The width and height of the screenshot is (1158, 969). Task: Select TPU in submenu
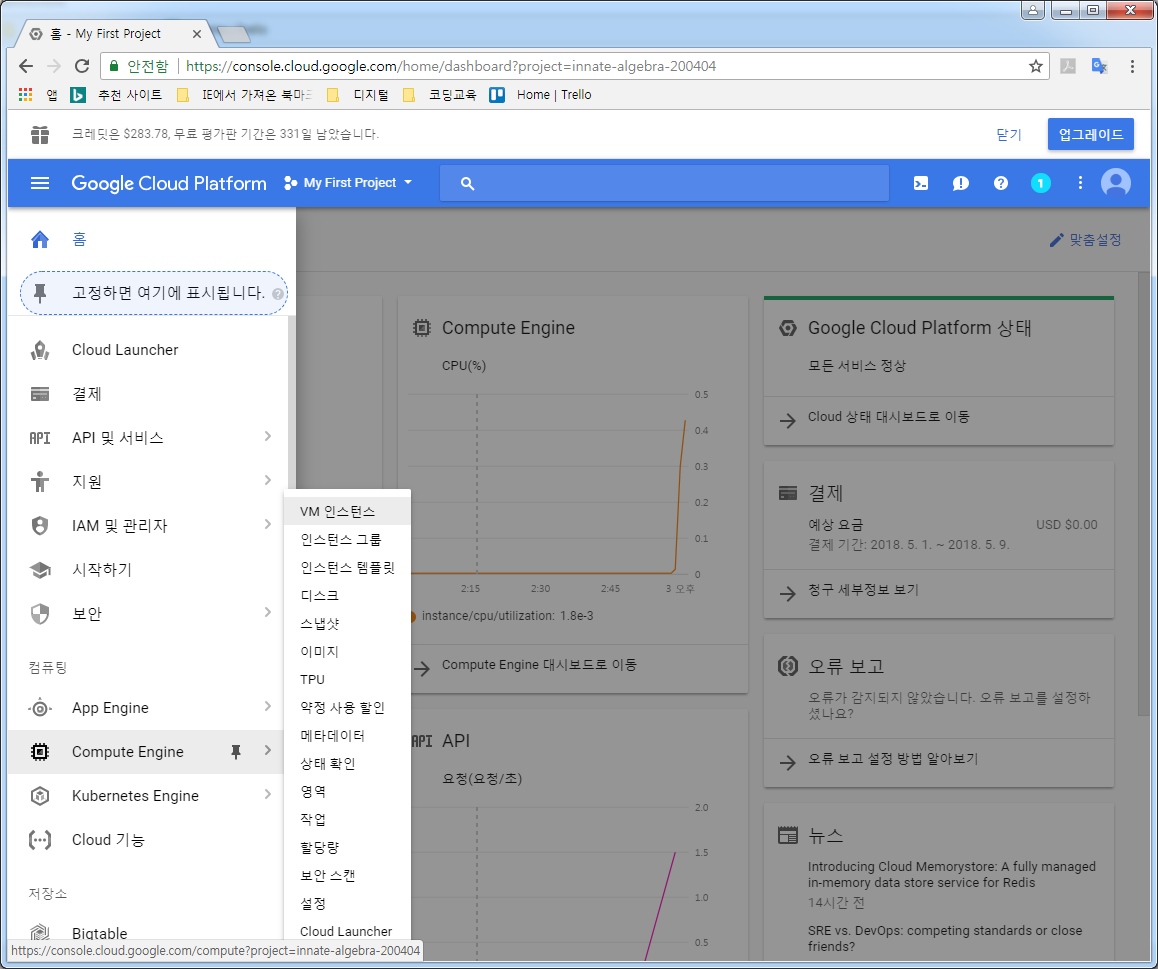click(x=347, y=679)
